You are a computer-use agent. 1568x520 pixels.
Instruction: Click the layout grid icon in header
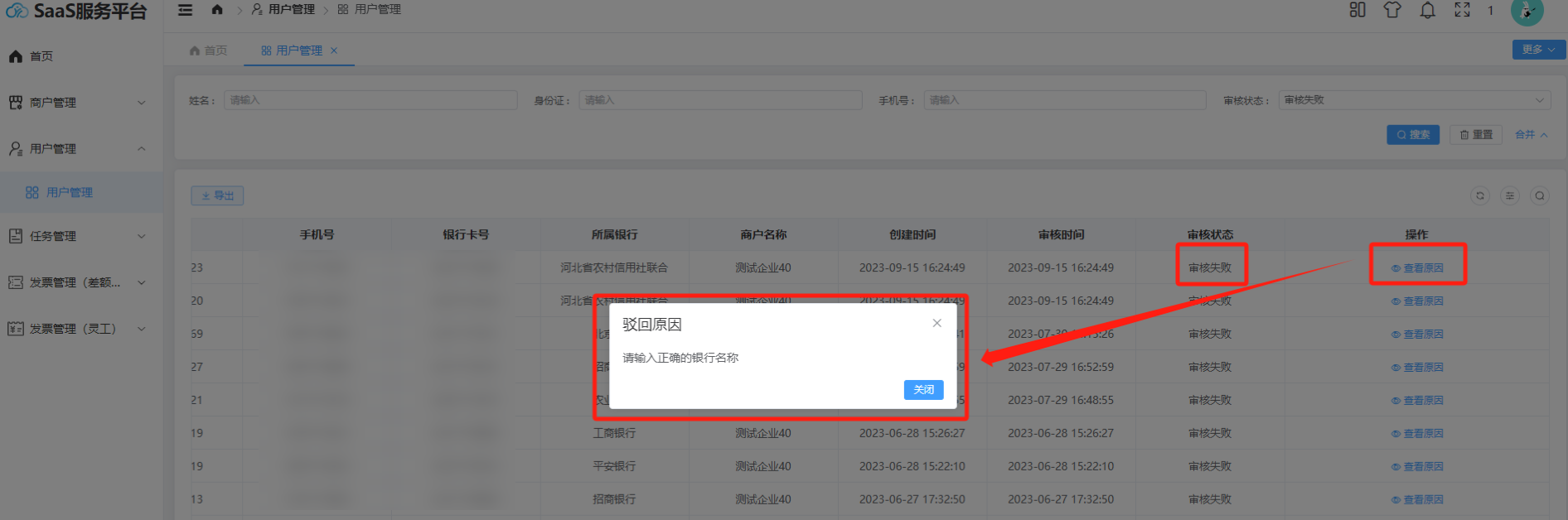(1357, 10)
